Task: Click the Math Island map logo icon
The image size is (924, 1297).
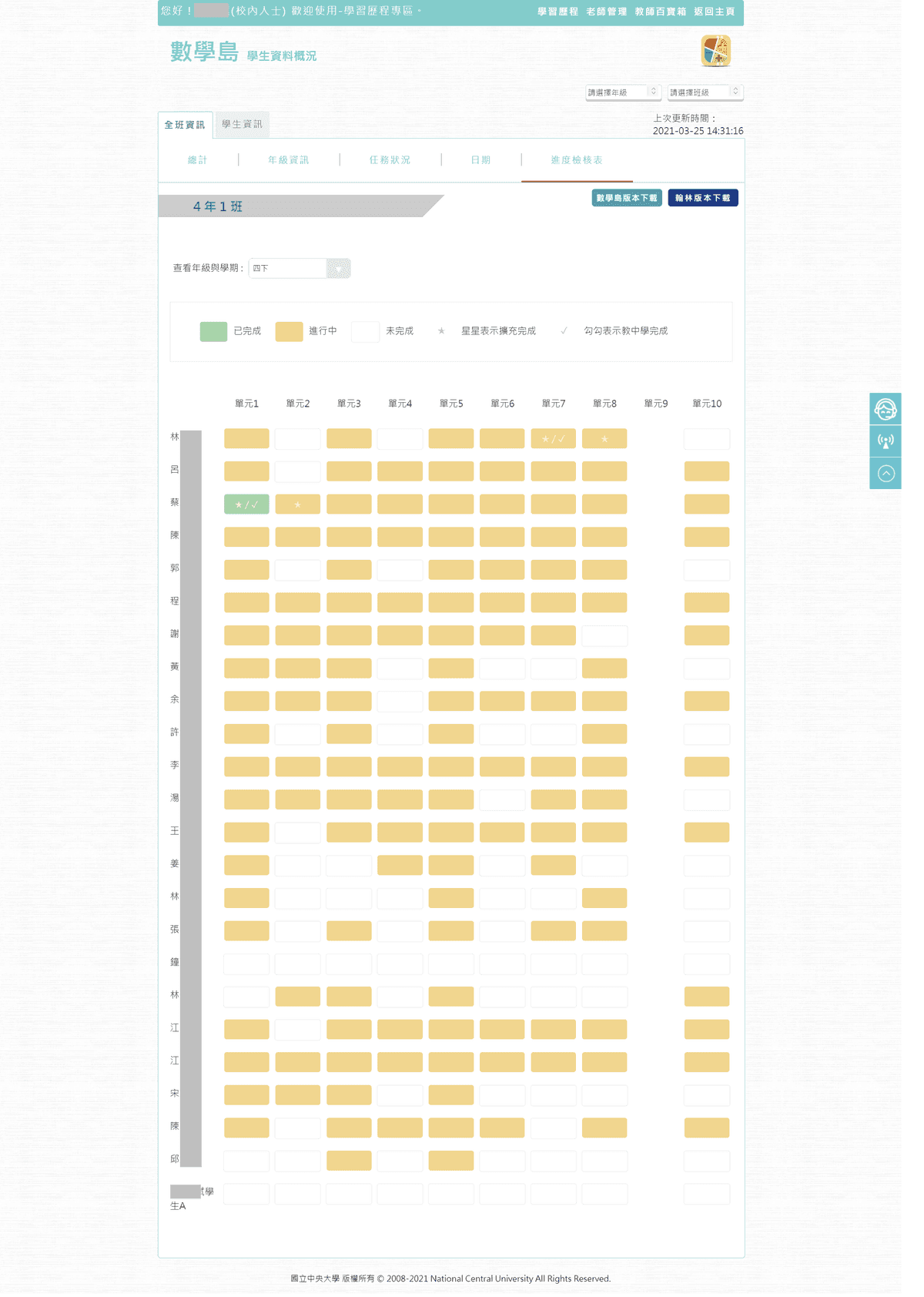Action: pyautogui.click(x=716, y=51)
